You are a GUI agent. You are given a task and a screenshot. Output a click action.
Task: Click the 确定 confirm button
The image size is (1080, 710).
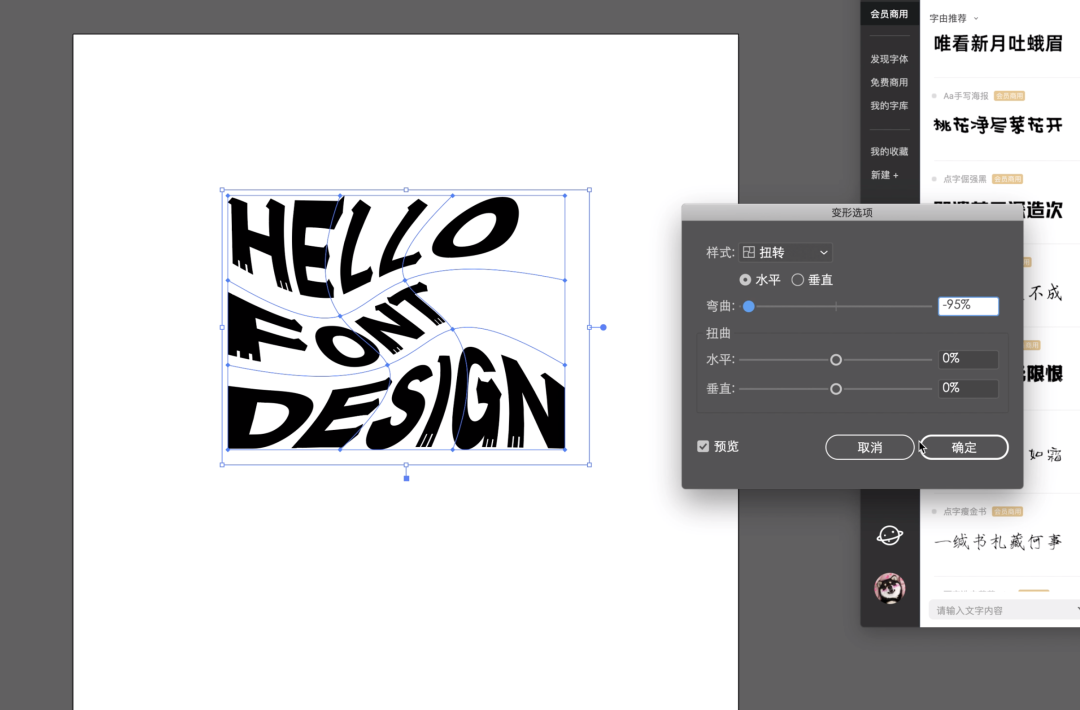tap(964, 447)
